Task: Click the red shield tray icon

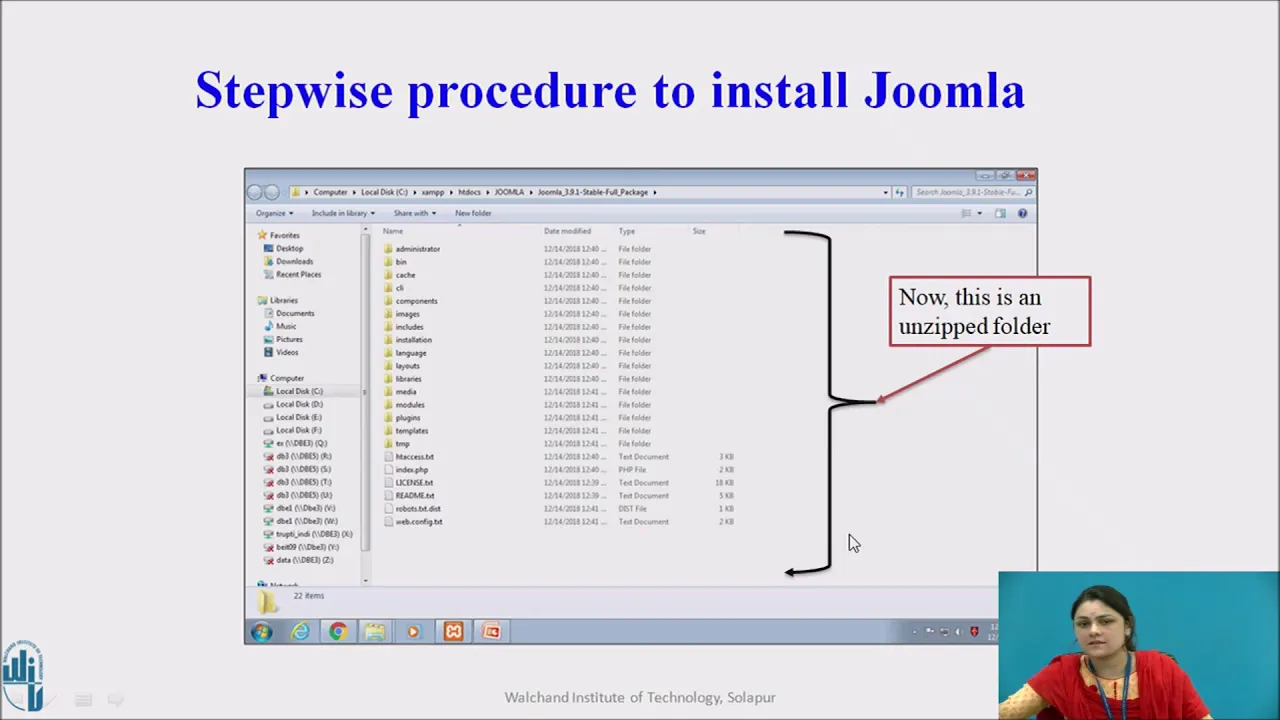Action: 974,631
